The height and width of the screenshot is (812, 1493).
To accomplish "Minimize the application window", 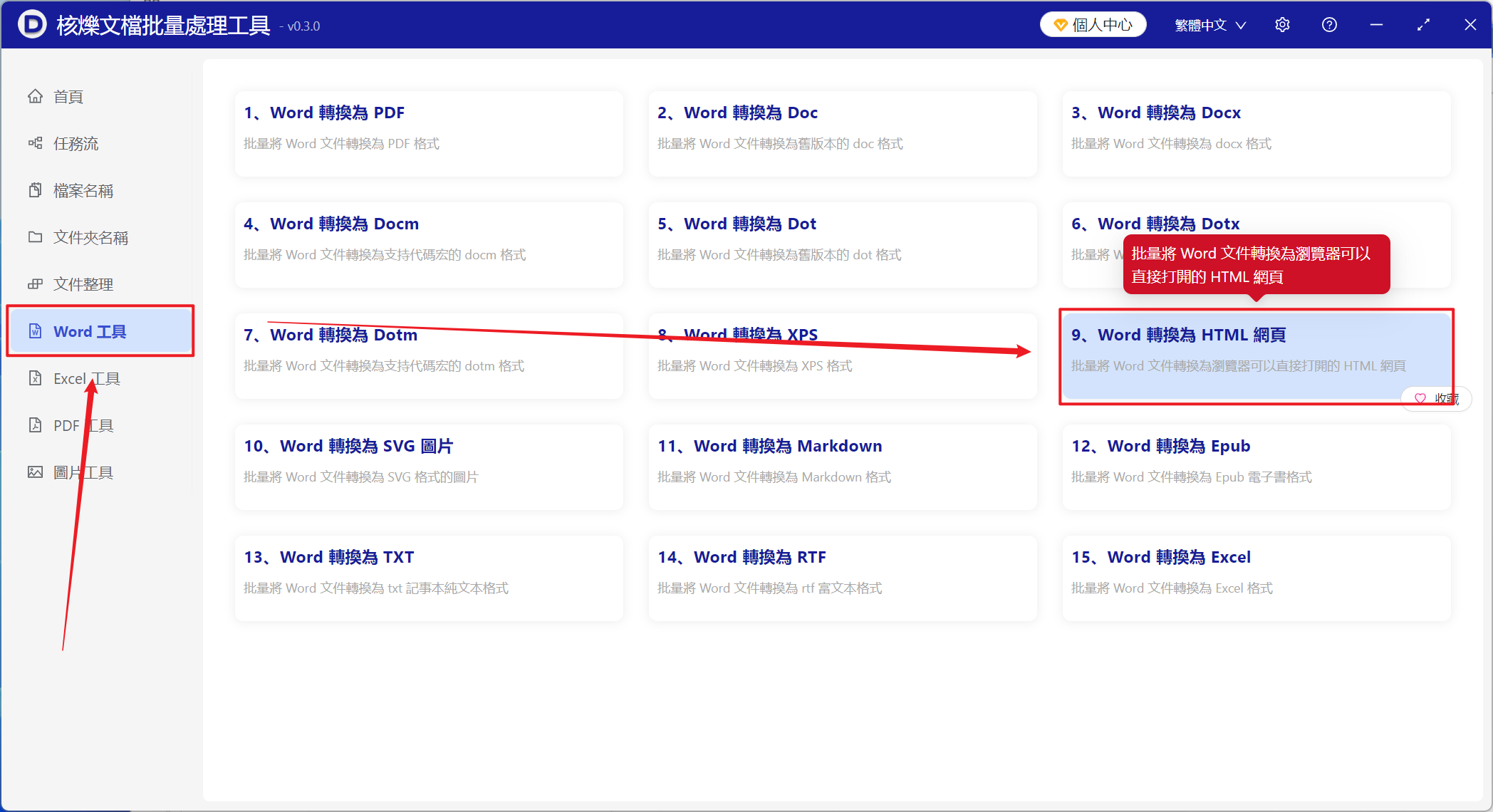I will 1376,25.
